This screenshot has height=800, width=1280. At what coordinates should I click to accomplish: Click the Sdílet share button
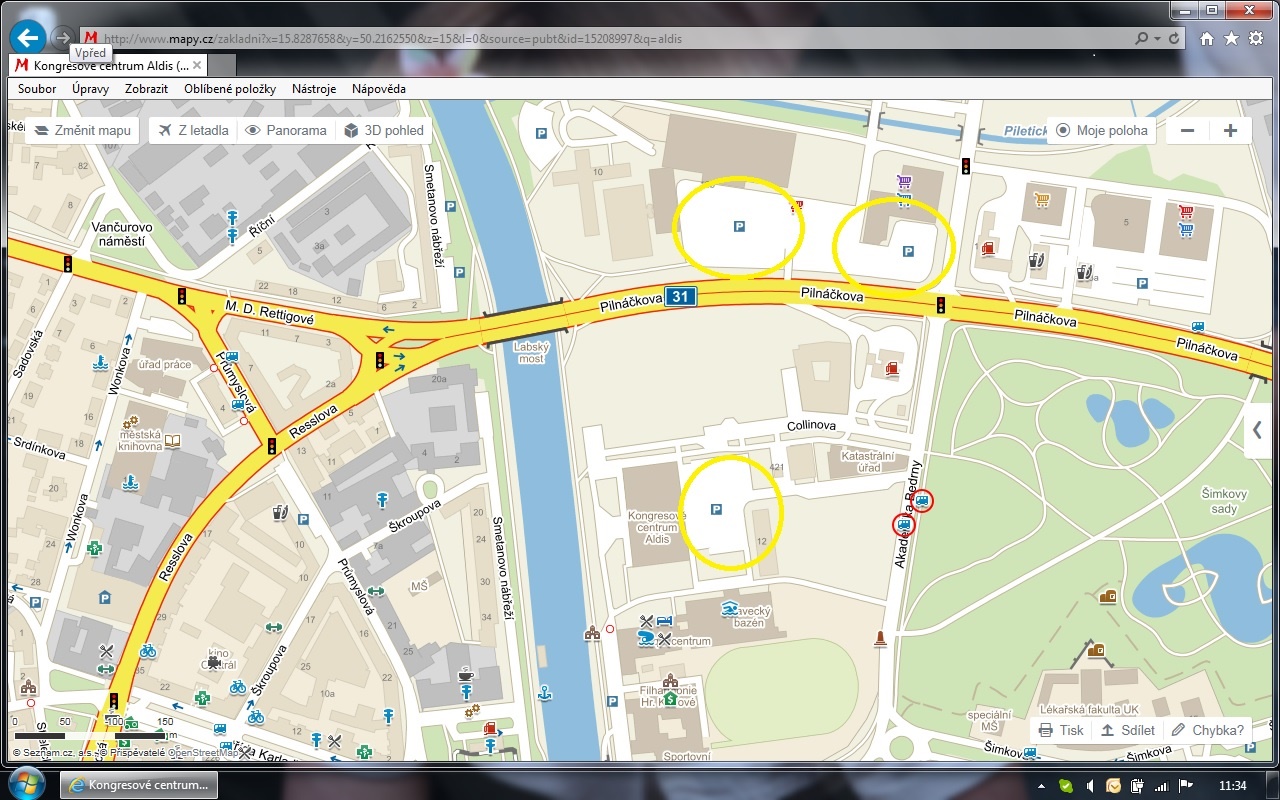(1127, 730)
